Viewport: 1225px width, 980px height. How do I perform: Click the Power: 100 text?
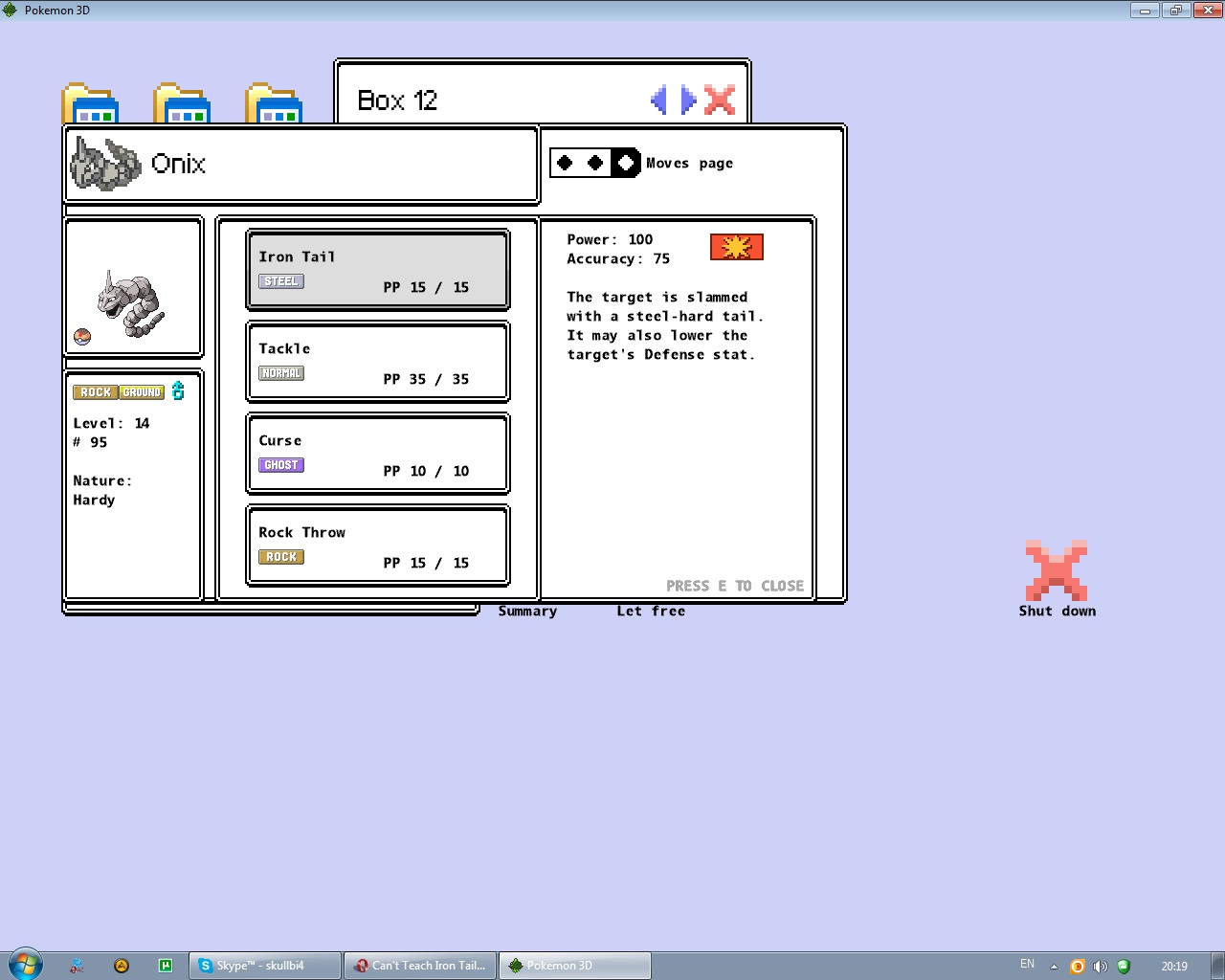click(610, 239)
